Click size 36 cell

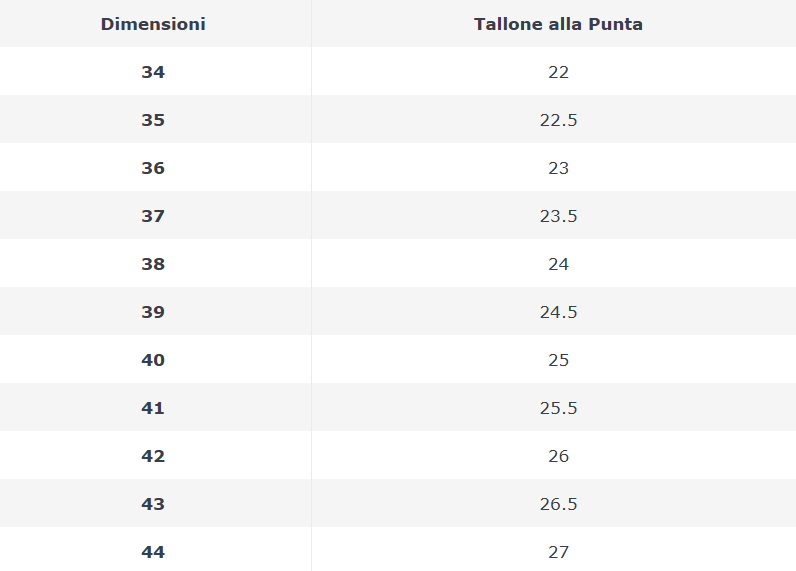tap(153, 168)
